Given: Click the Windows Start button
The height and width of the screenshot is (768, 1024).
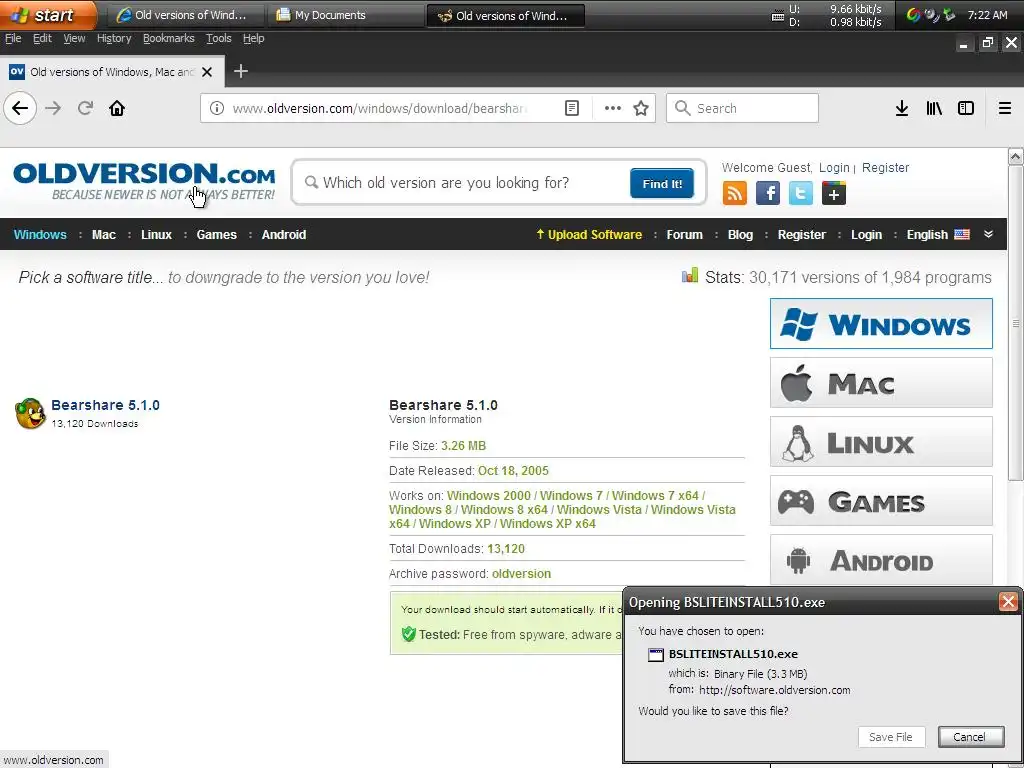Looking at the screenshot, I should [48, 14].
